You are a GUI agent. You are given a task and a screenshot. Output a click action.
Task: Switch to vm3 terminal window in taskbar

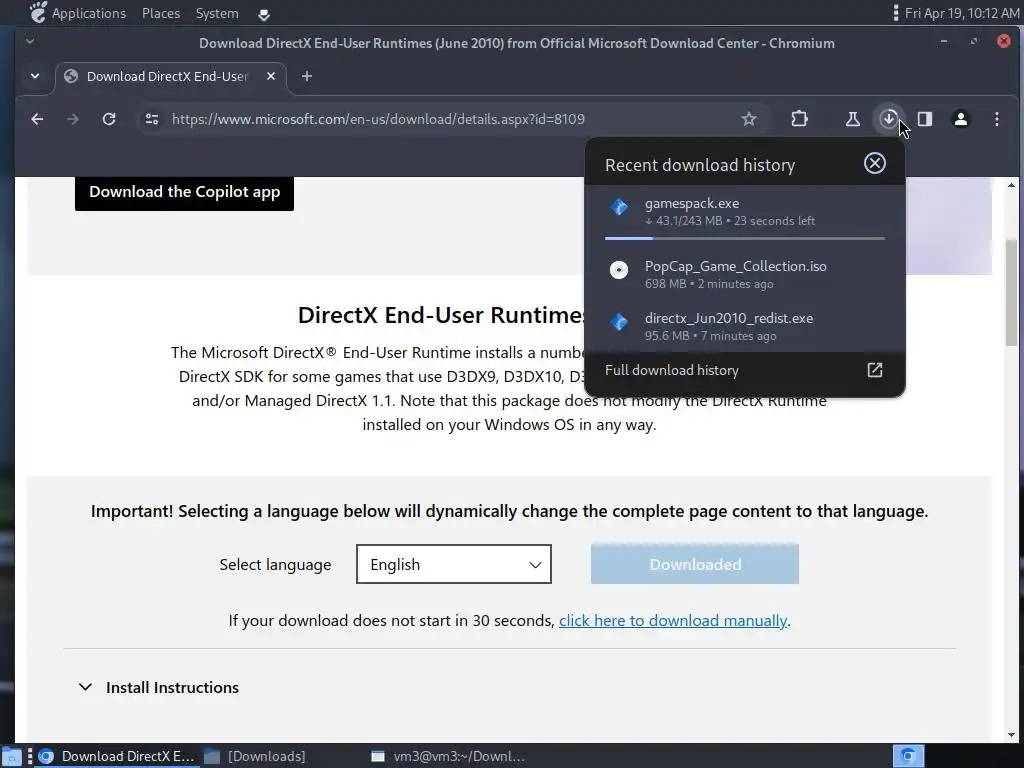tap(448, 756)
